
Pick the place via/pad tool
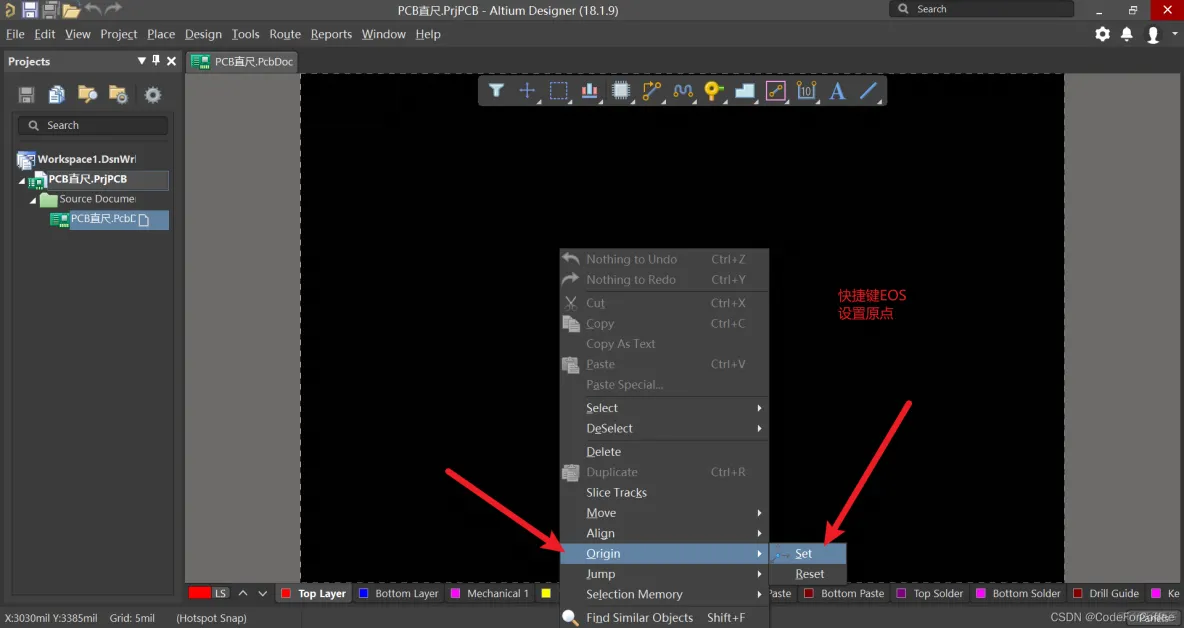point(714,91)
